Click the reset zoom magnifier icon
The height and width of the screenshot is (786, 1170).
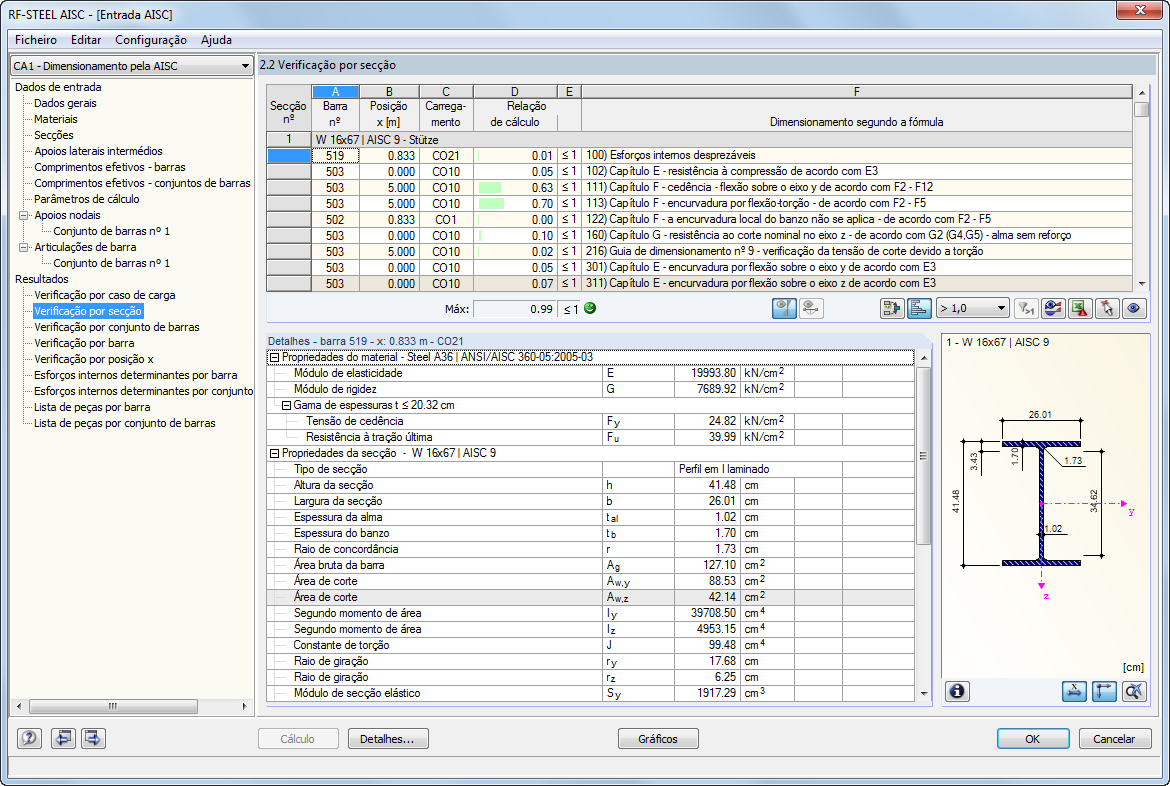[x=1133, y=691]
